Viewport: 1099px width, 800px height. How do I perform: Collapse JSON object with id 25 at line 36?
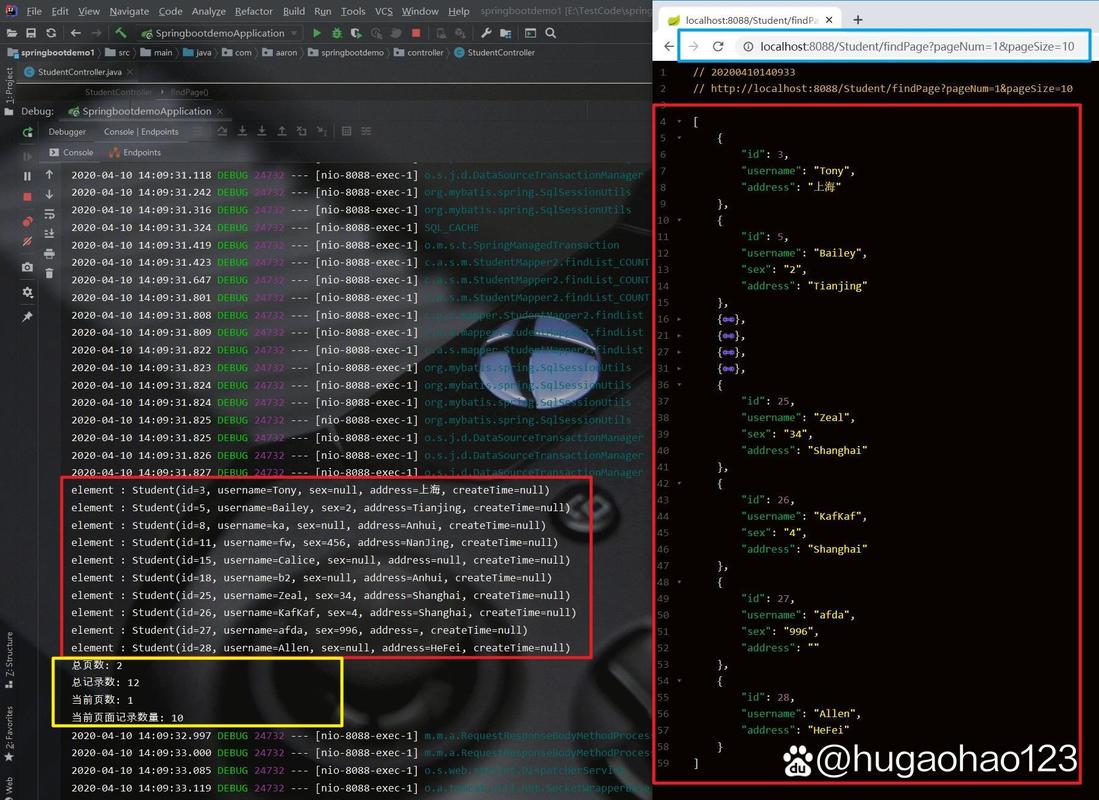tap(679, 385)
